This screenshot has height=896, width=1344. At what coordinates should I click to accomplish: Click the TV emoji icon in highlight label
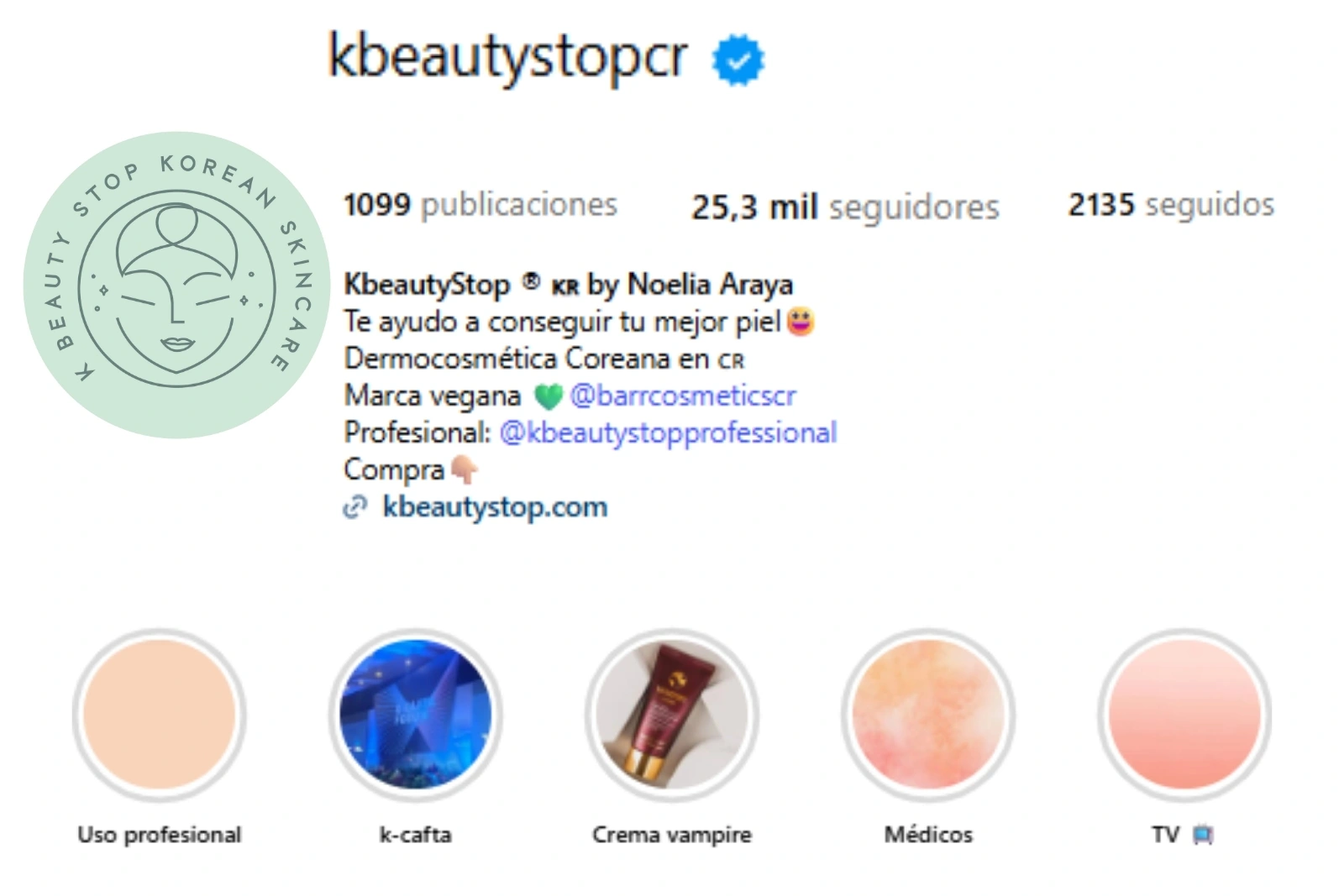(x=1203, y=835)
